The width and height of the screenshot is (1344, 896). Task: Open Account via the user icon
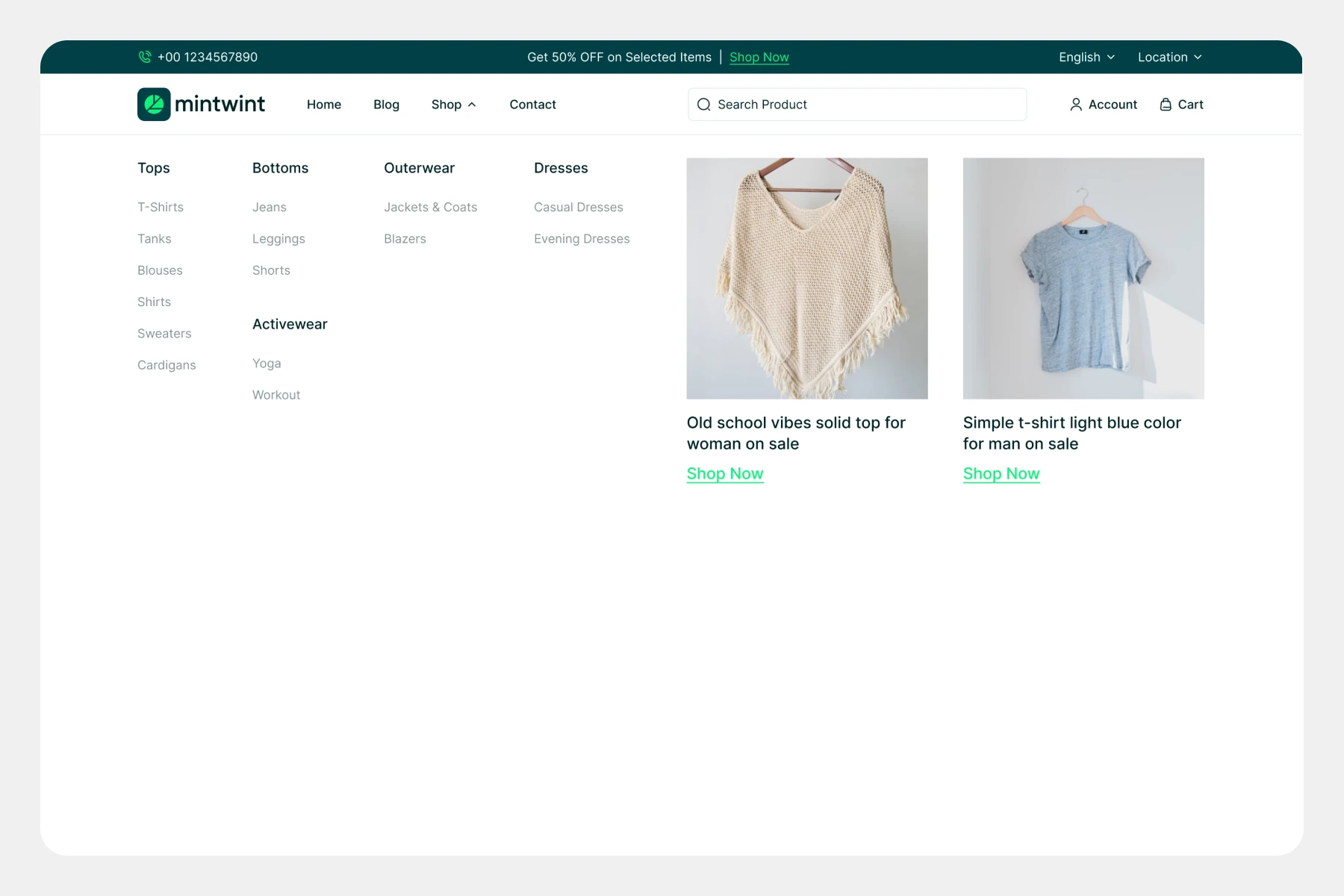pos(1076,105)
